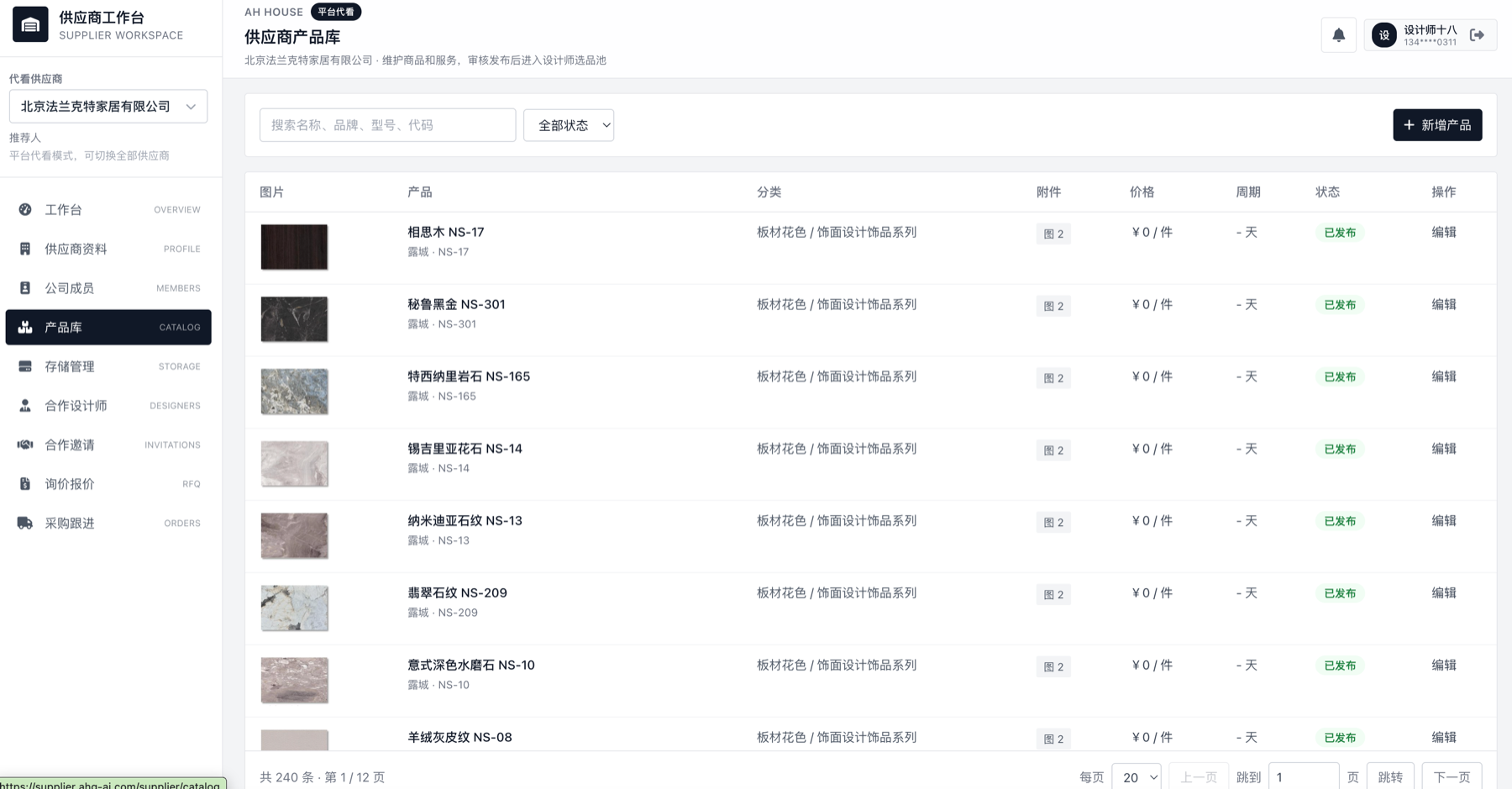Viewport: 1512px width, 789px height.
Task: Click product name 羊绒灰皮纹 NS-08
Action: click(x=459, y=737)
